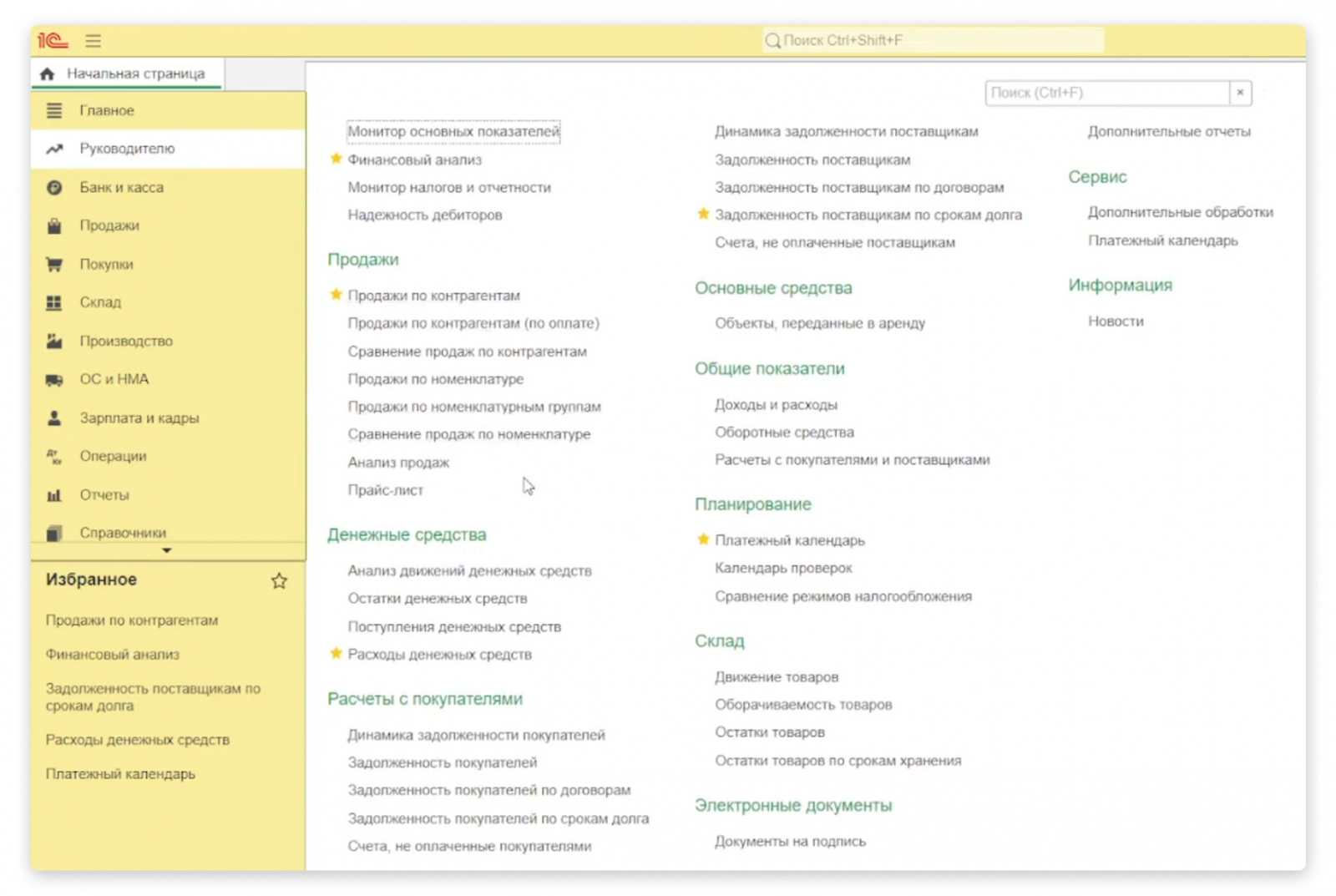
Task: Click the Отчеты bar chart icon
Action: pyautogui.click(x=54, y=495)
